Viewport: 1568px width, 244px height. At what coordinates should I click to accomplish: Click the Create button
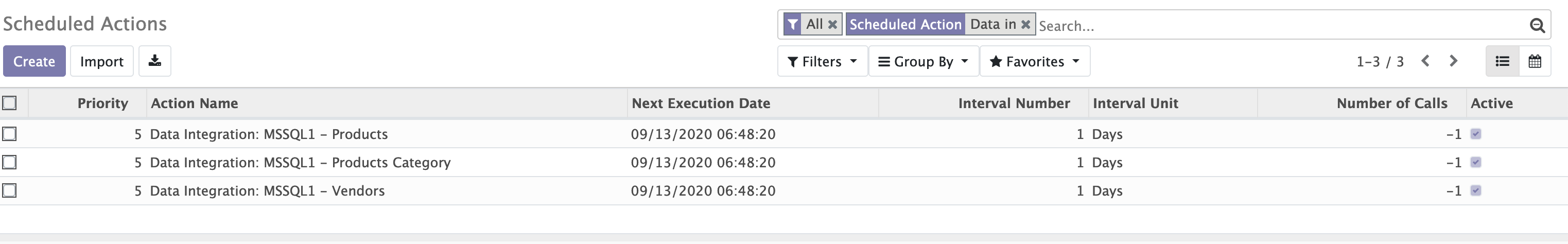[34, 61]
